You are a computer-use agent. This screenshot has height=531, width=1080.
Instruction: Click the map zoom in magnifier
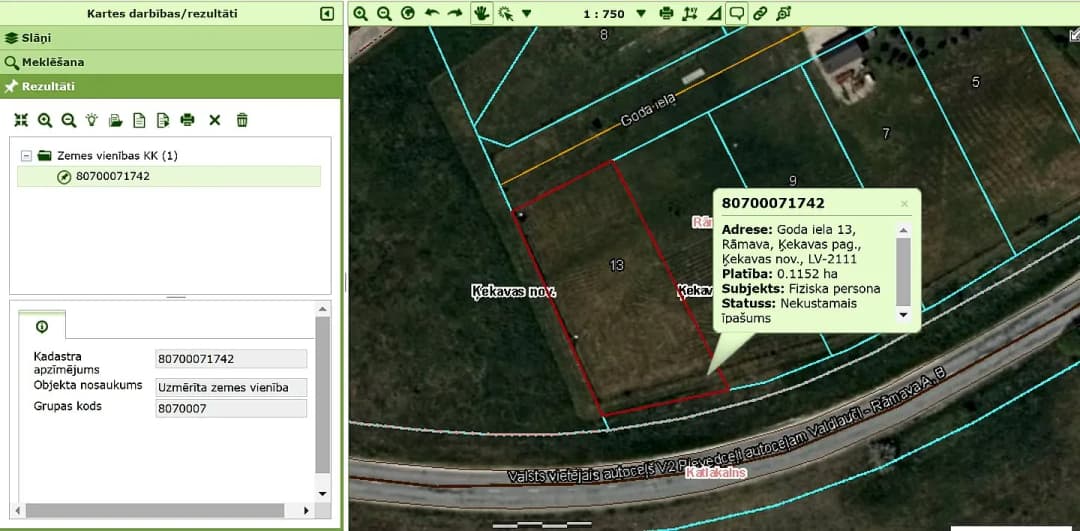coord(360,13)
